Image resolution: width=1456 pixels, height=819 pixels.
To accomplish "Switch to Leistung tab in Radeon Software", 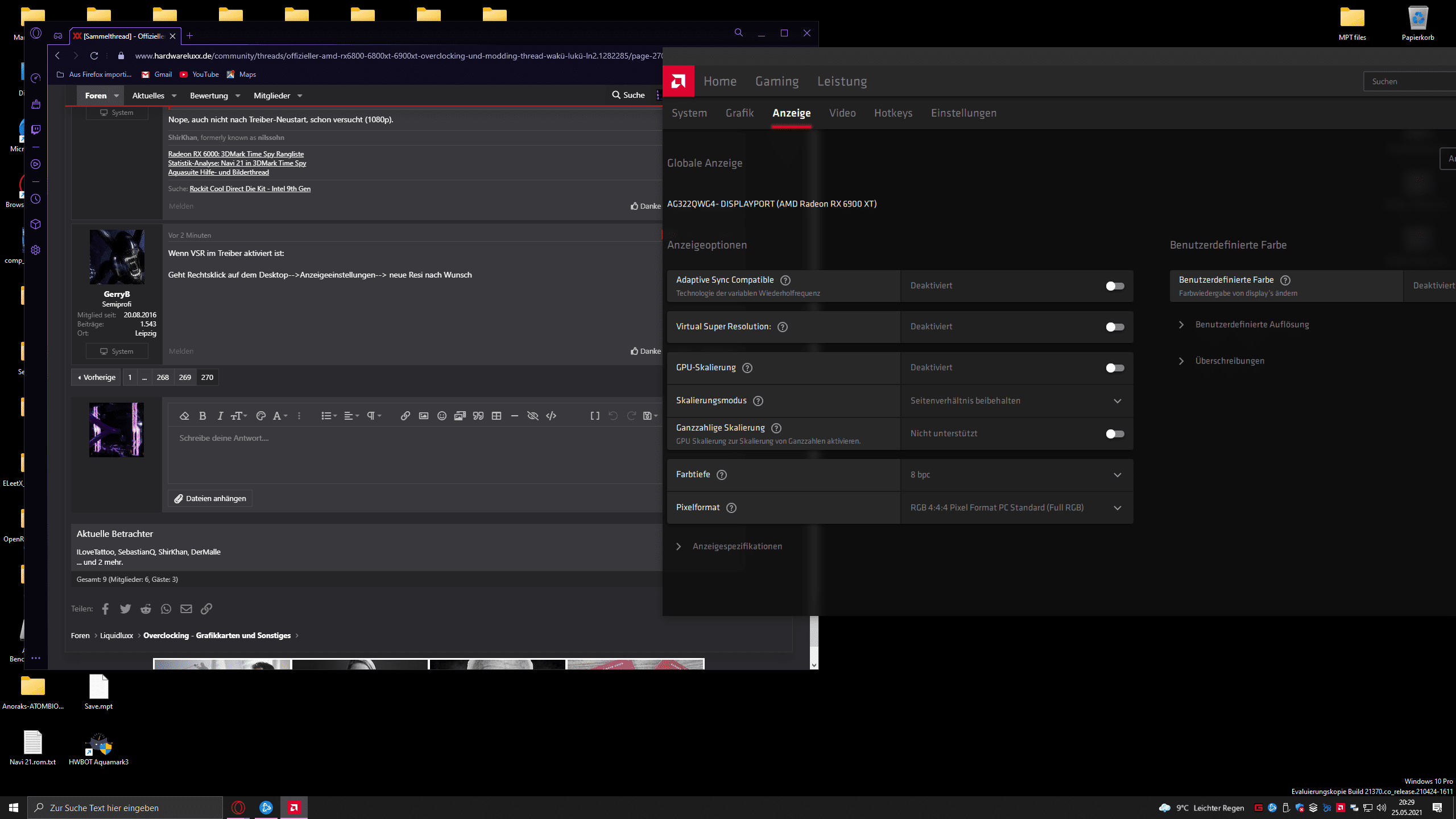I will 842,81.
